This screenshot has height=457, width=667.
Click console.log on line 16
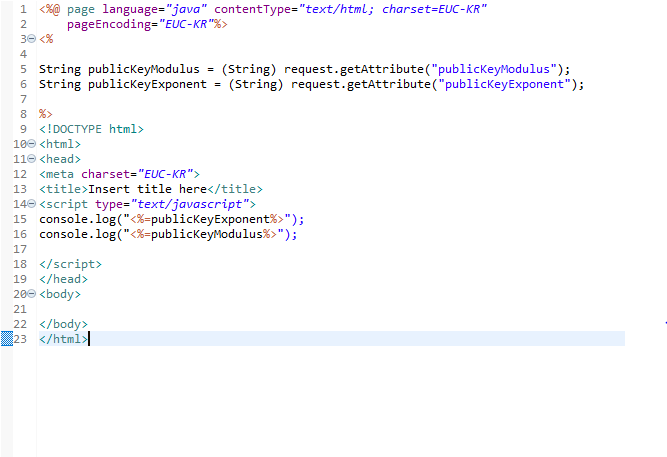point(77,234)
